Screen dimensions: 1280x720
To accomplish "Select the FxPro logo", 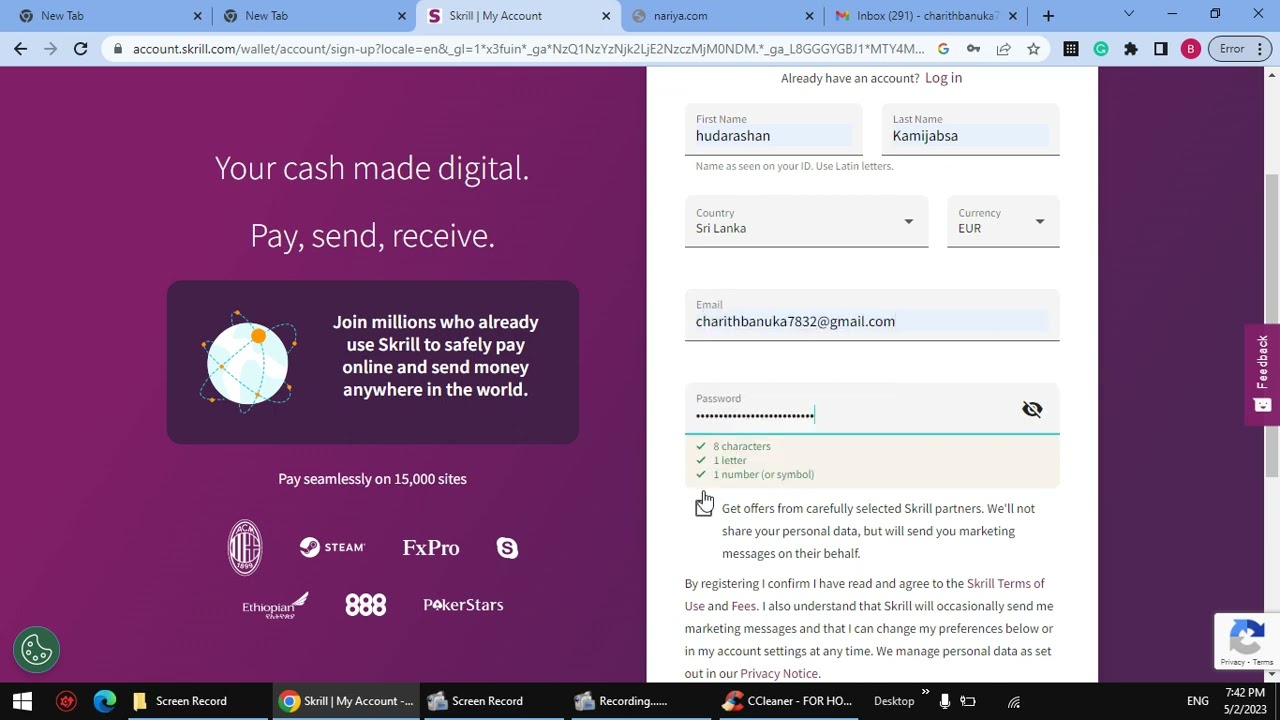I will click(x=431, y=548).
